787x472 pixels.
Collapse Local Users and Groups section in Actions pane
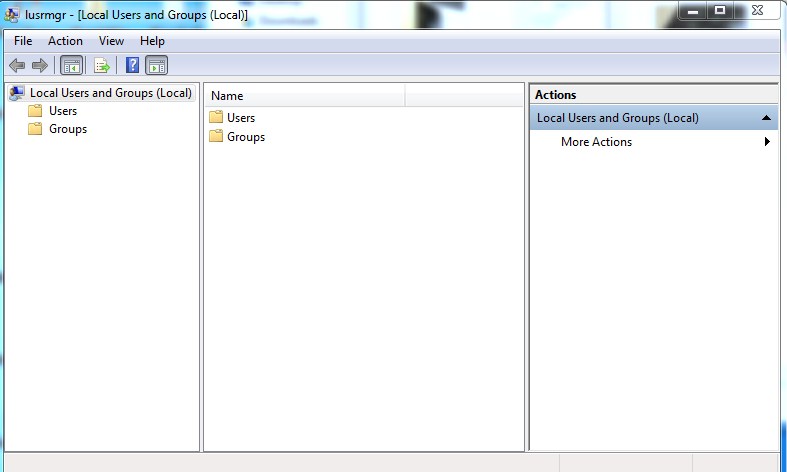[x=766, y=118]
